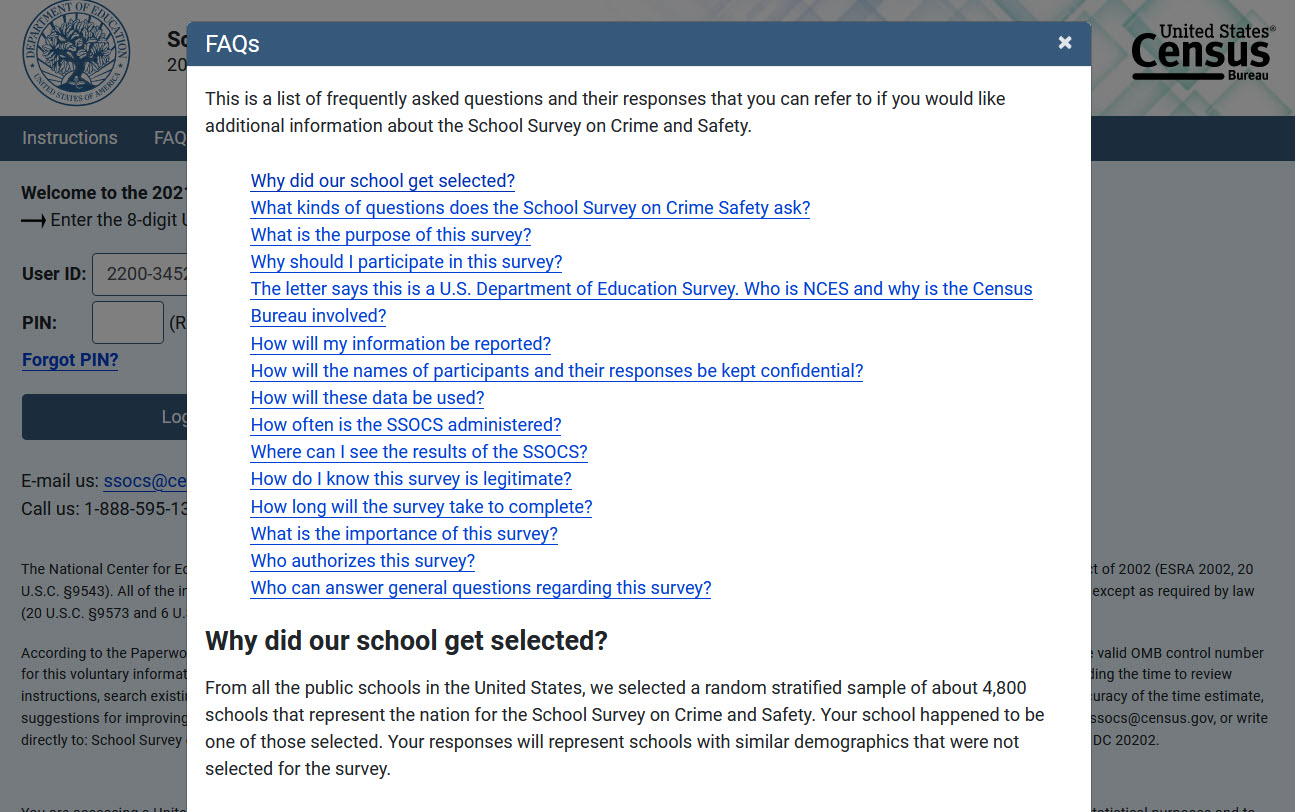Click the United States Census Bureau logo

pyautogui.click(x=1201, y=53)
